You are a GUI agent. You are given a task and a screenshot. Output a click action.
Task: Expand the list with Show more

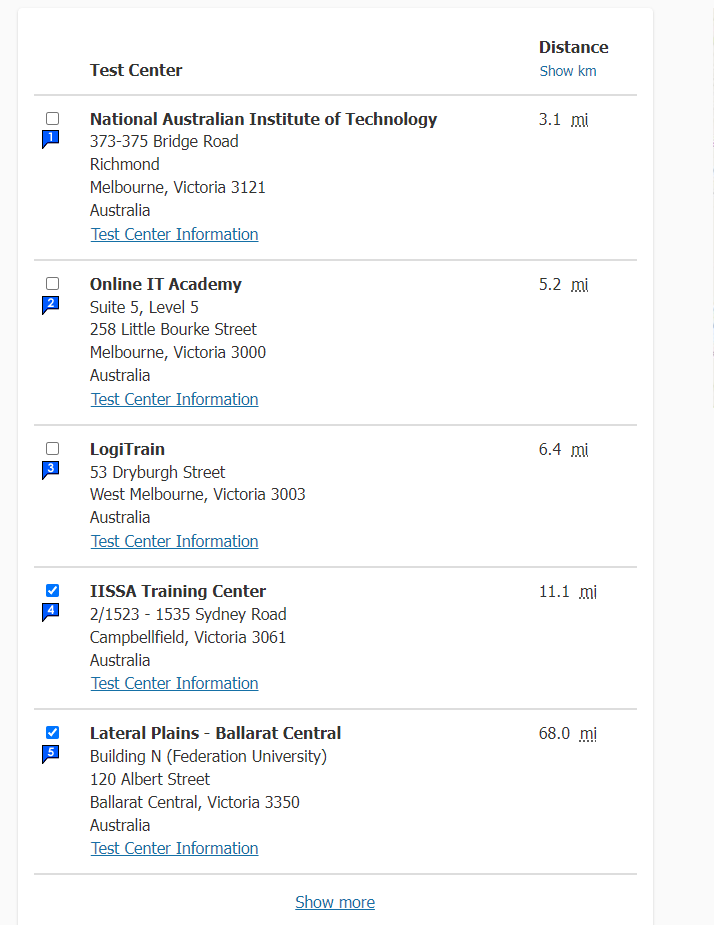pyautogui.click(x=335, y=902)
